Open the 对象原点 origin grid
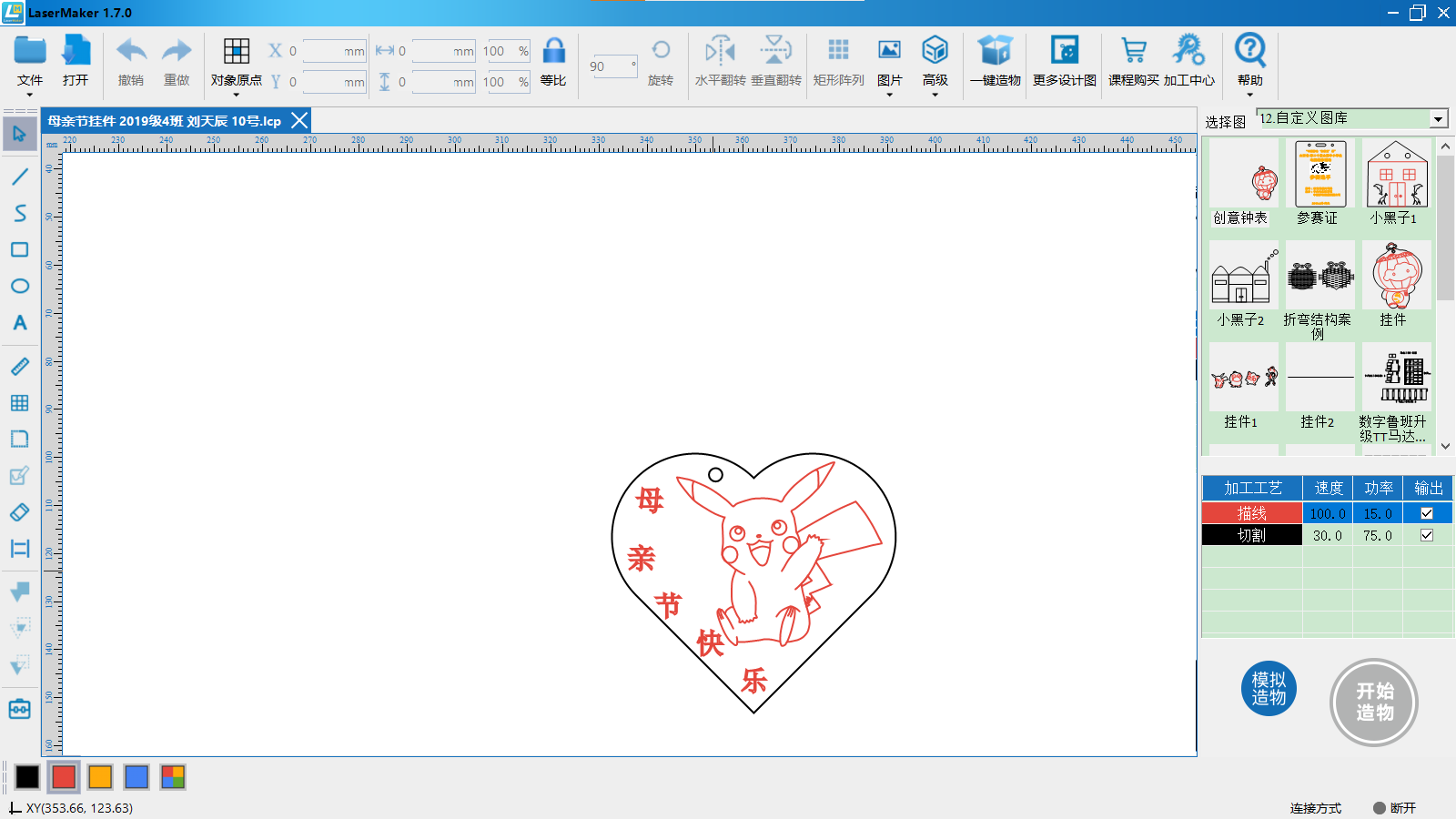The width and height of the screenshot is (1456, 819). pyautogui.click(x=237, y=50)
